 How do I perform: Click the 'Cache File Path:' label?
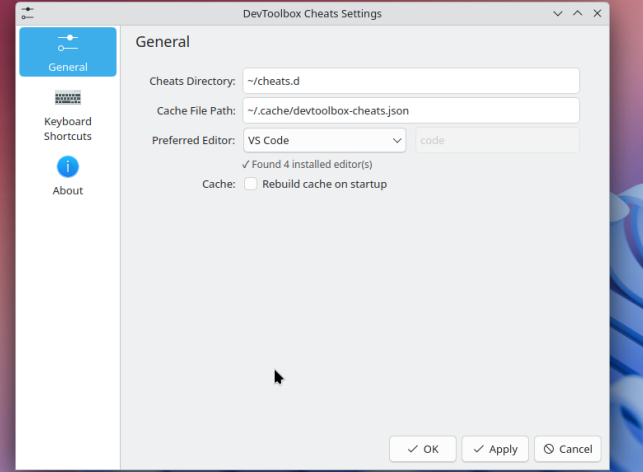point(196,111)
